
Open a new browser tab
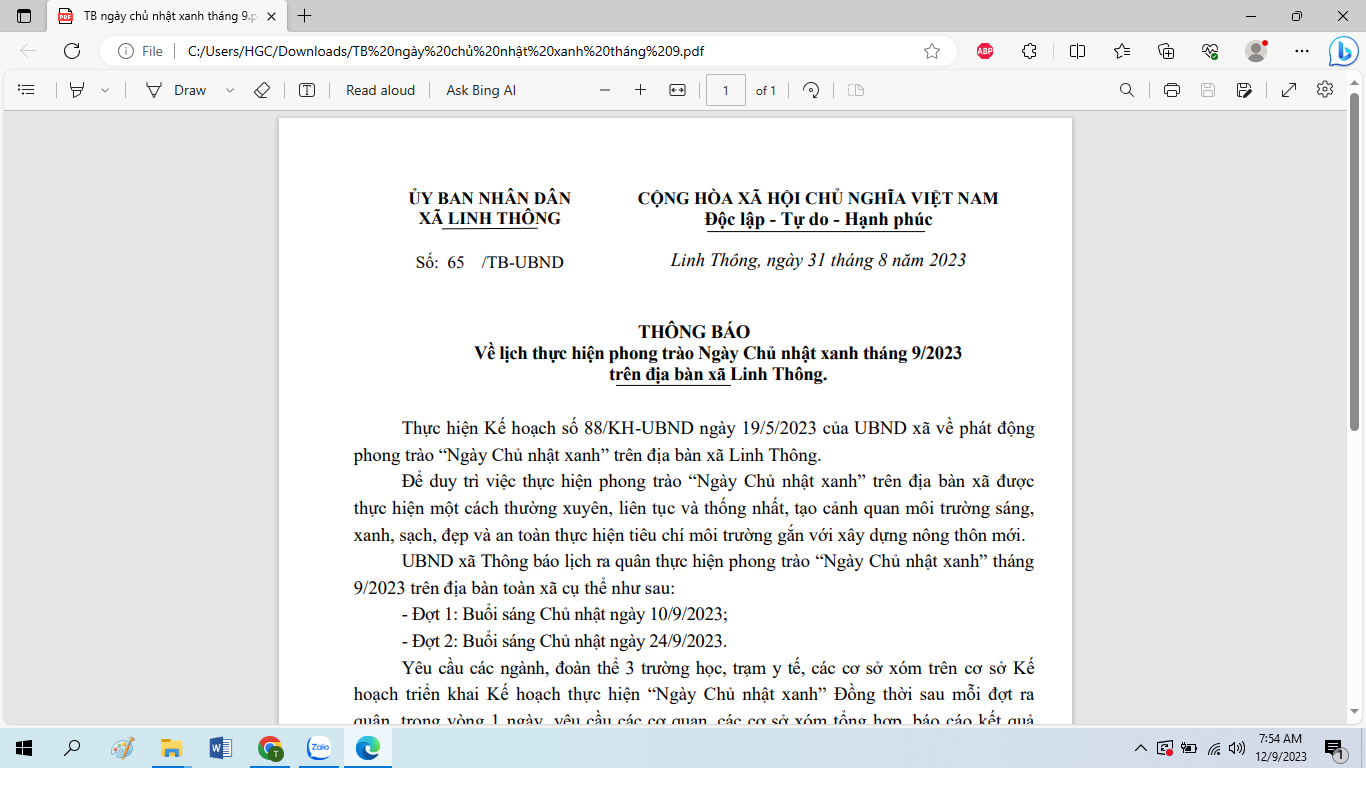click(x=305, y=16)
